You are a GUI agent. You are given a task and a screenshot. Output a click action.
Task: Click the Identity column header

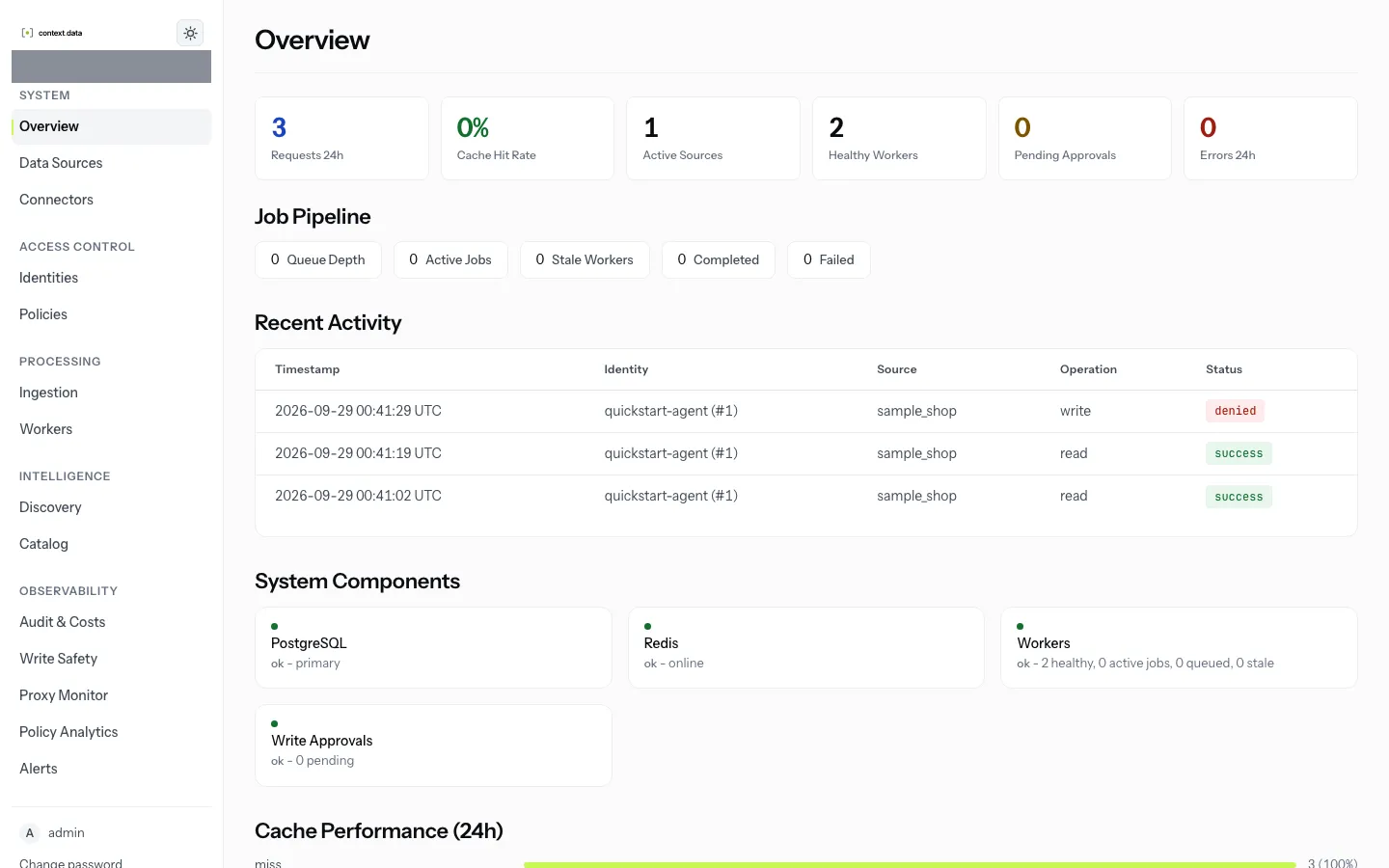click(626, 369)
